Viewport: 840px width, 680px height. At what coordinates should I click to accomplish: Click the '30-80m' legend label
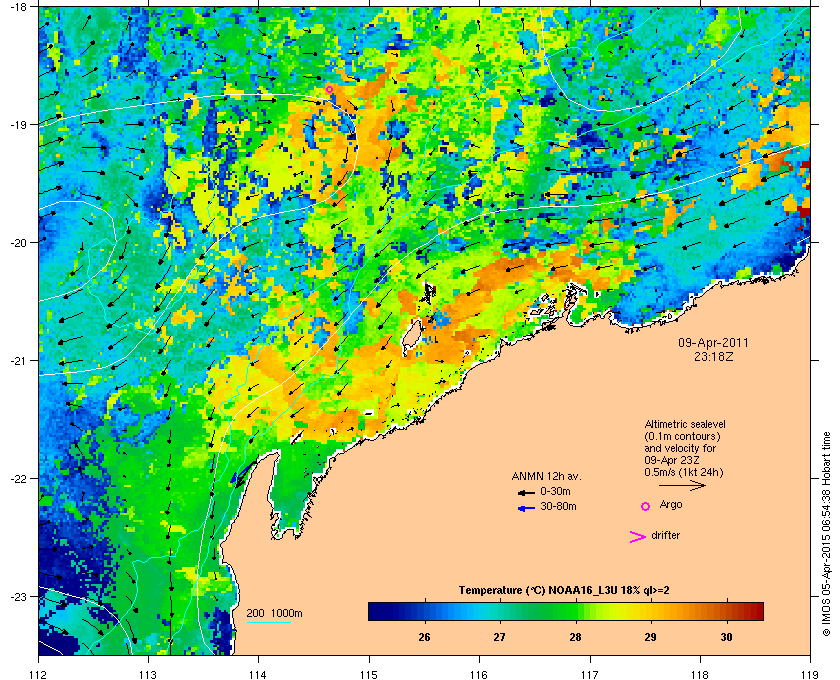click(x=558, y=506)
